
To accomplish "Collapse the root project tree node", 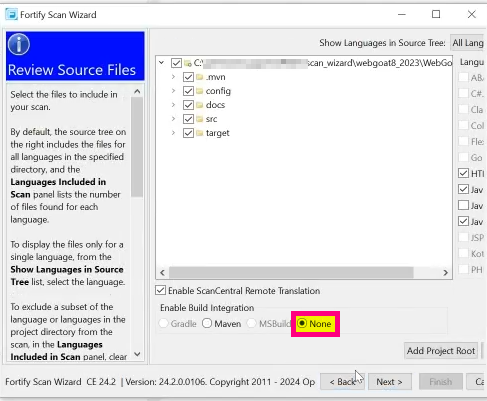I will tap(162, 63).
